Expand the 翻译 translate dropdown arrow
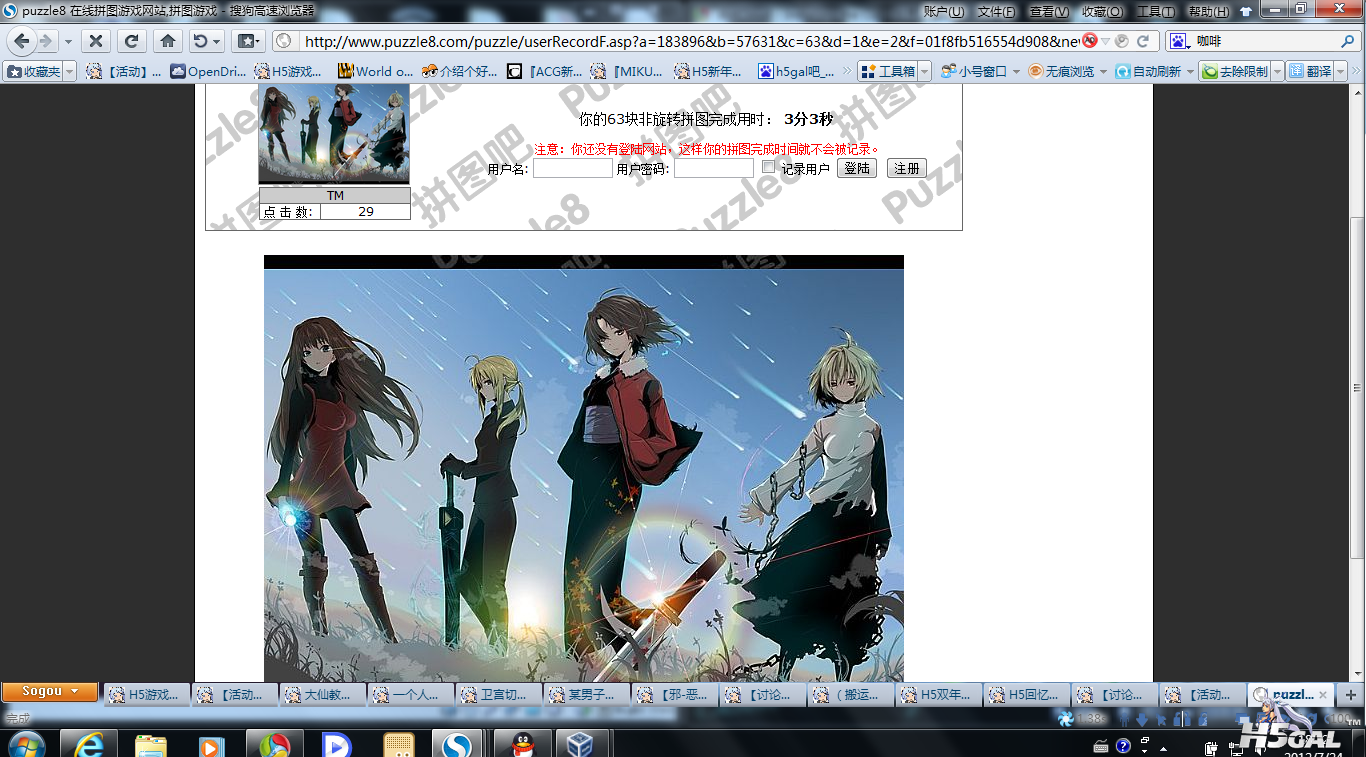 [1342, 72]
